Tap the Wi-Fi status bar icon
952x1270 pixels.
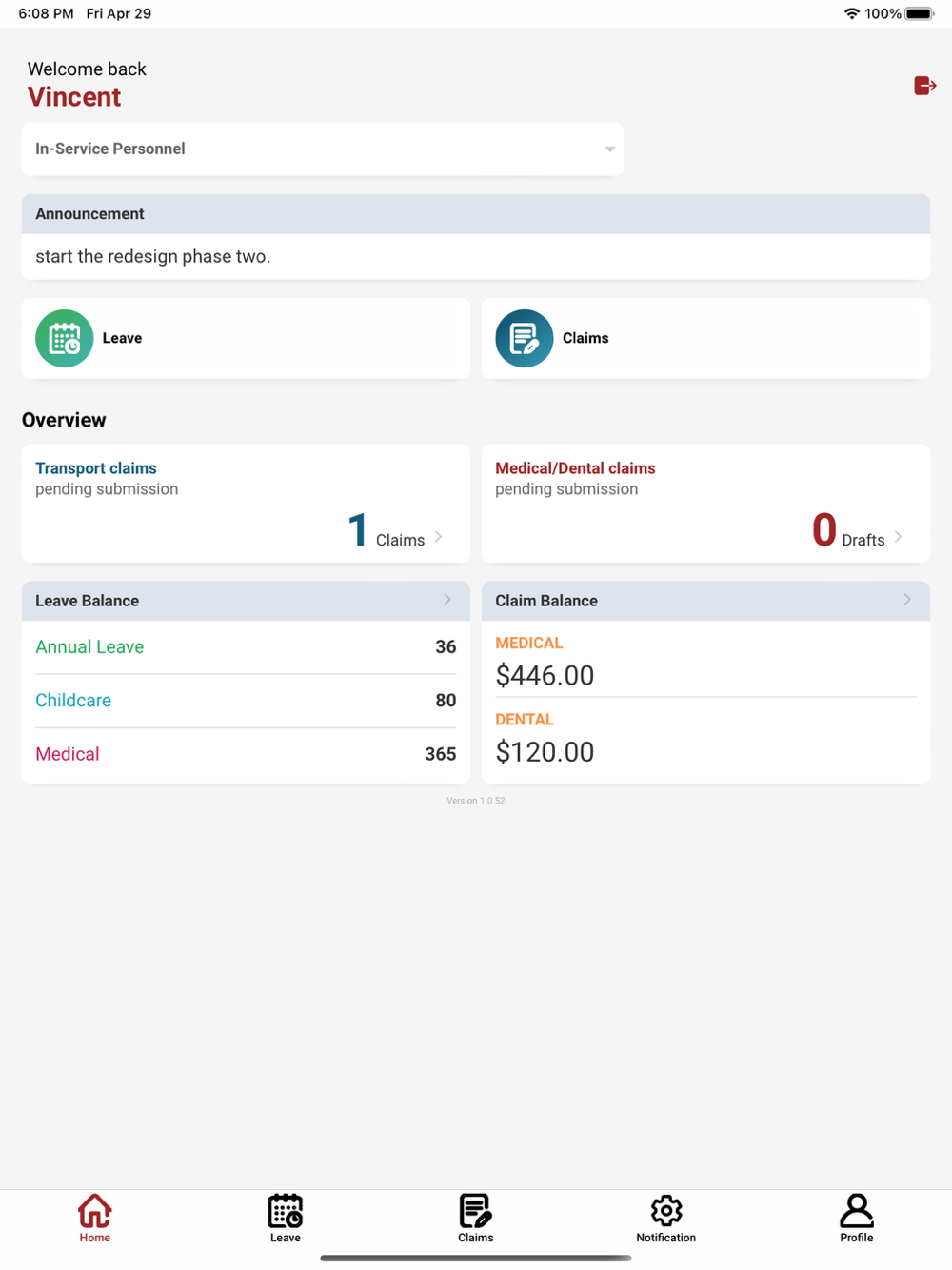[851, 13]
